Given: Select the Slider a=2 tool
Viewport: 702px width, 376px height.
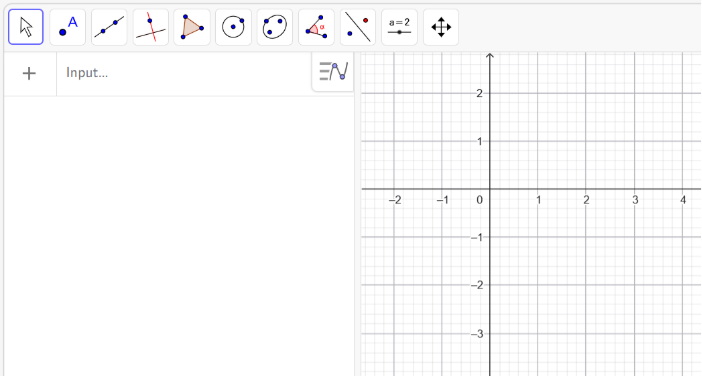Looking at the screenshot, I should (399, 27).
